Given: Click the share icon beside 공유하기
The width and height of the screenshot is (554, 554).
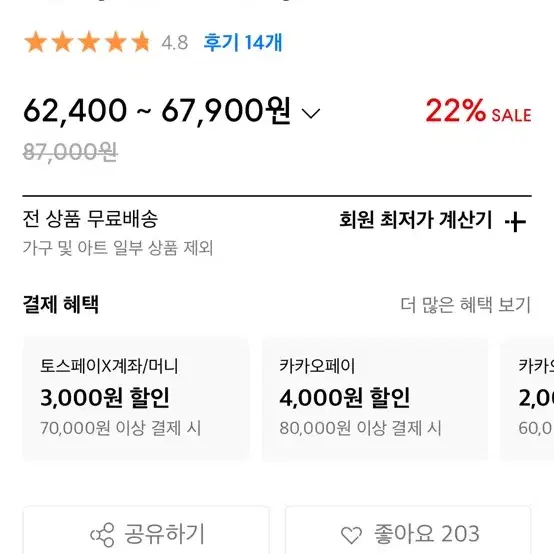Looking at the screenshot, I should tap(102, 535).
